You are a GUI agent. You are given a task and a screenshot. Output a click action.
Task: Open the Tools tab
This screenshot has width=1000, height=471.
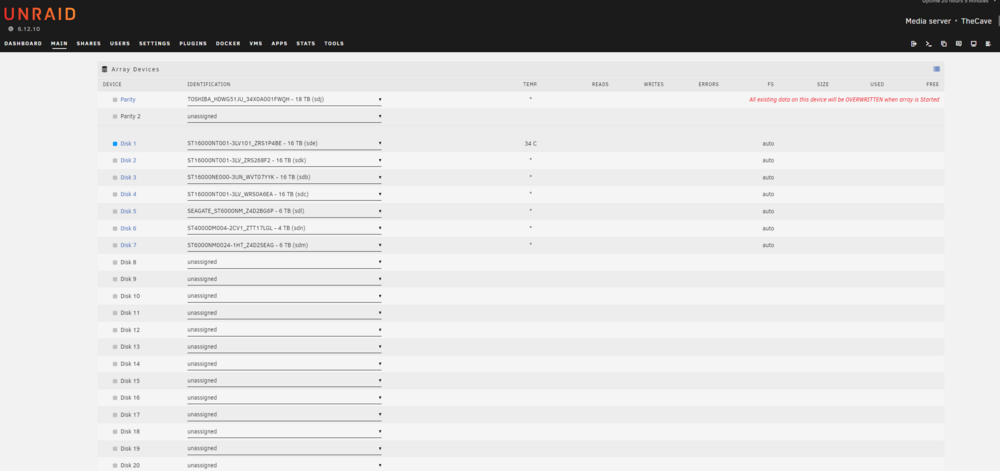(334, 43)
